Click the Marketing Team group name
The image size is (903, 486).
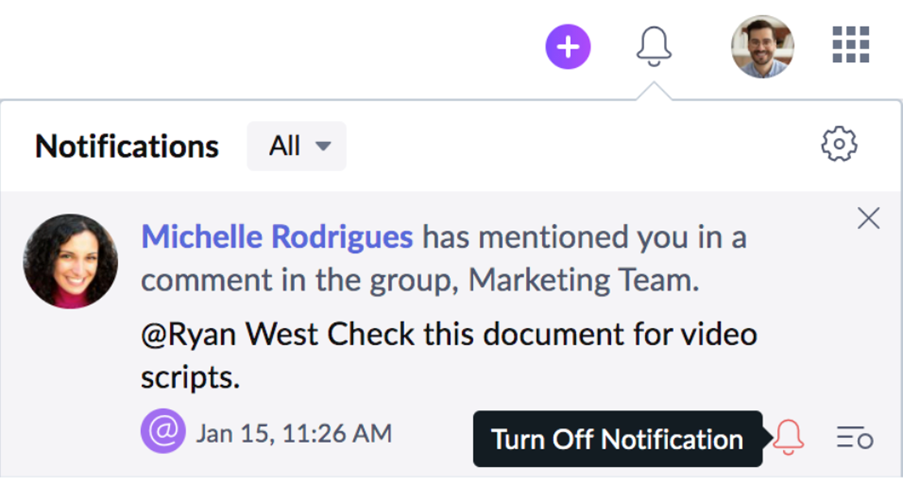coord(582,279)
